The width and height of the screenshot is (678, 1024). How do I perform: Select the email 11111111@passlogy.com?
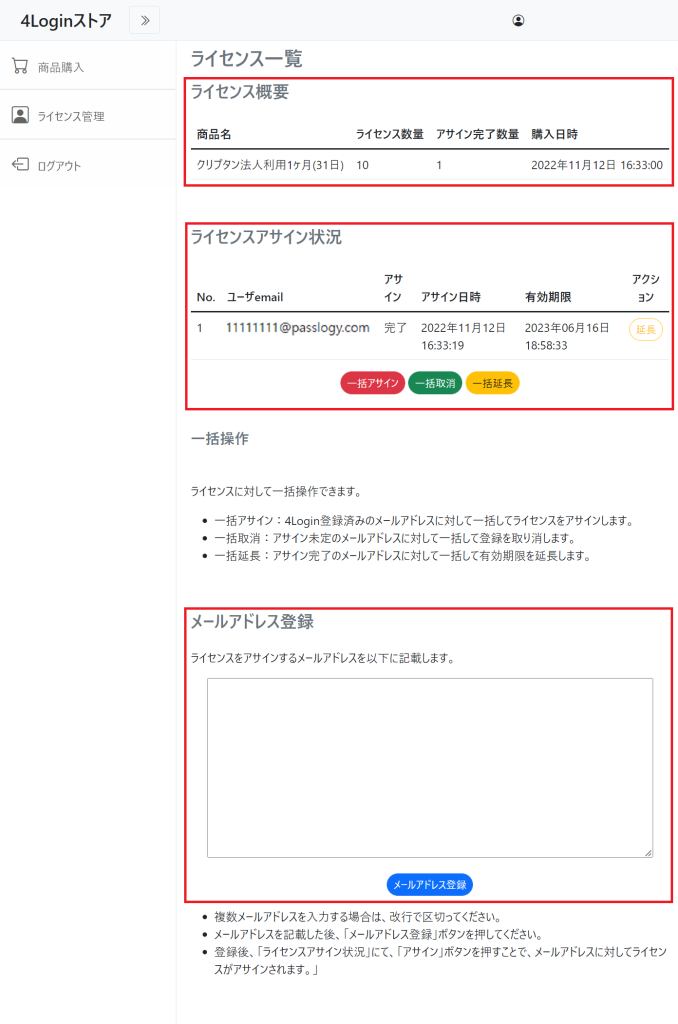coord(298,328)
